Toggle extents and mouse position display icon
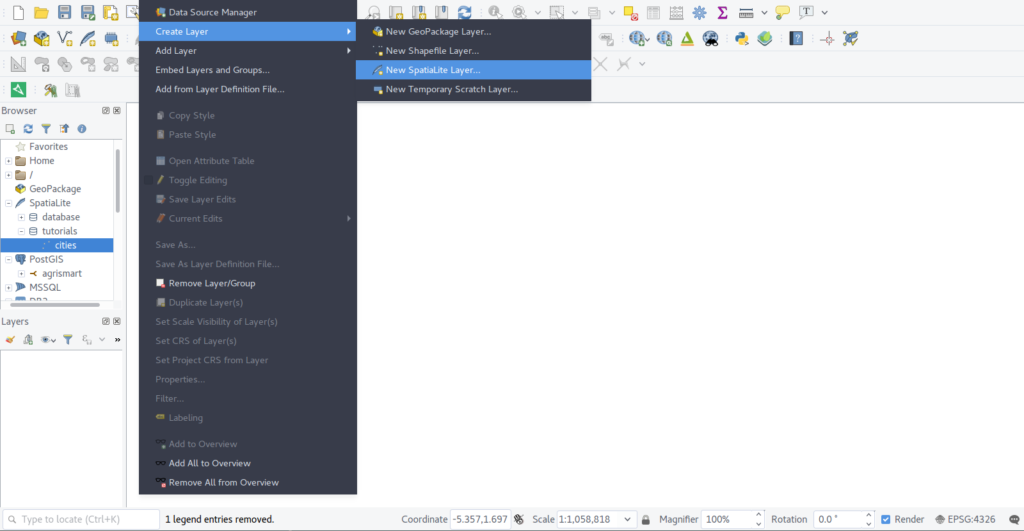 pyautogui.click(x=519, y=519)
